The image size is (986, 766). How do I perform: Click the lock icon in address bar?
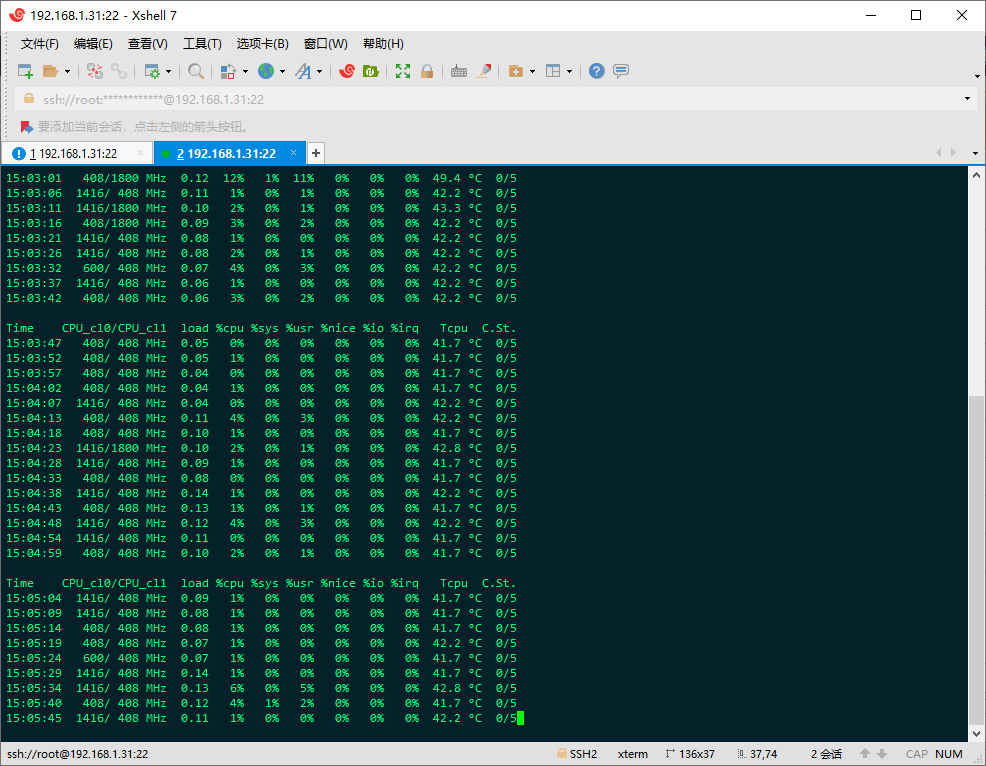tap(29, 99)
